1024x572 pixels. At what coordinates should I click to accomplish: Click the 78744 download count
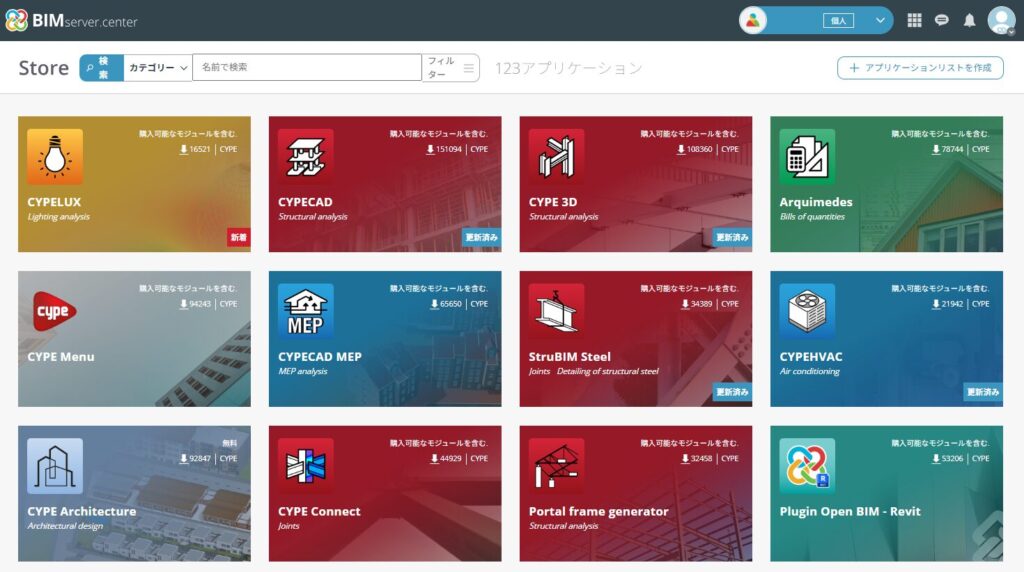coord(952,149)
